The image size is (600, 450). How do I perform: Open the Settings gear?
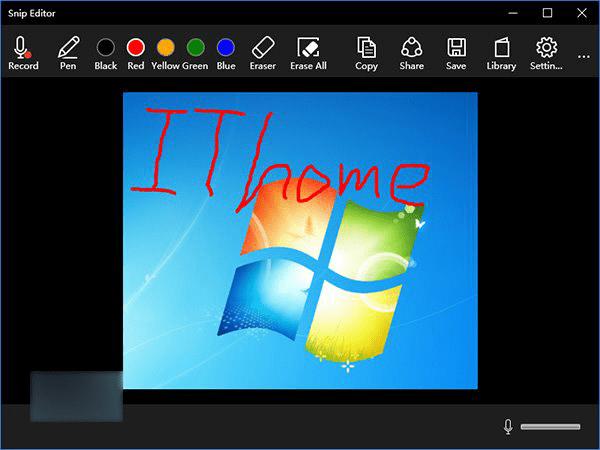click(x=546, y=53)
